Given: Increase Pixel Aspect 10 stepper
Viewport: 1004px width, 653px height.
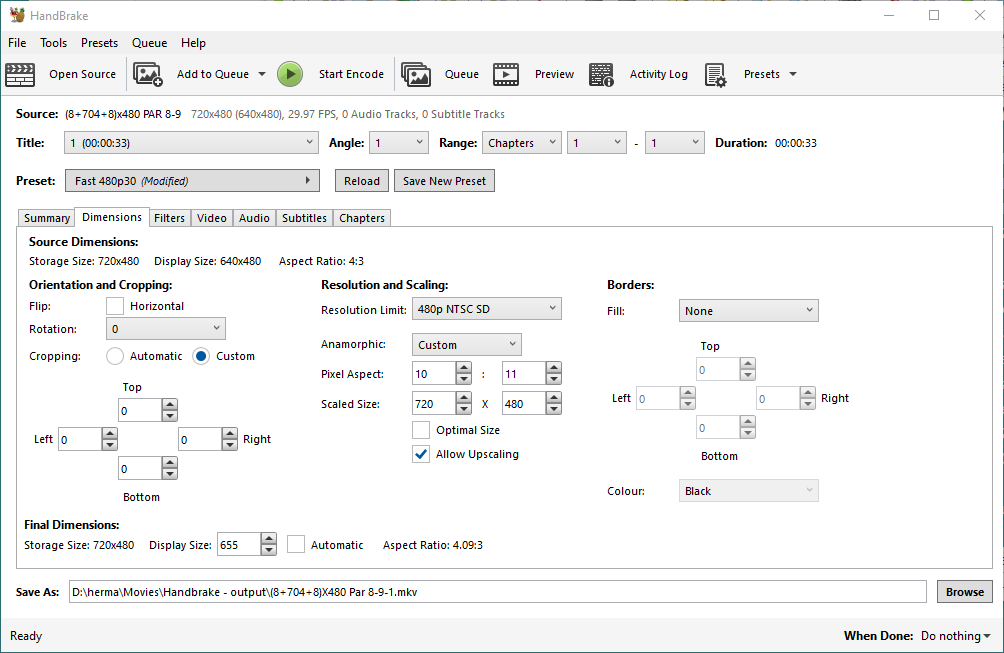Looking at the screenshot, I should click(464, 368).
